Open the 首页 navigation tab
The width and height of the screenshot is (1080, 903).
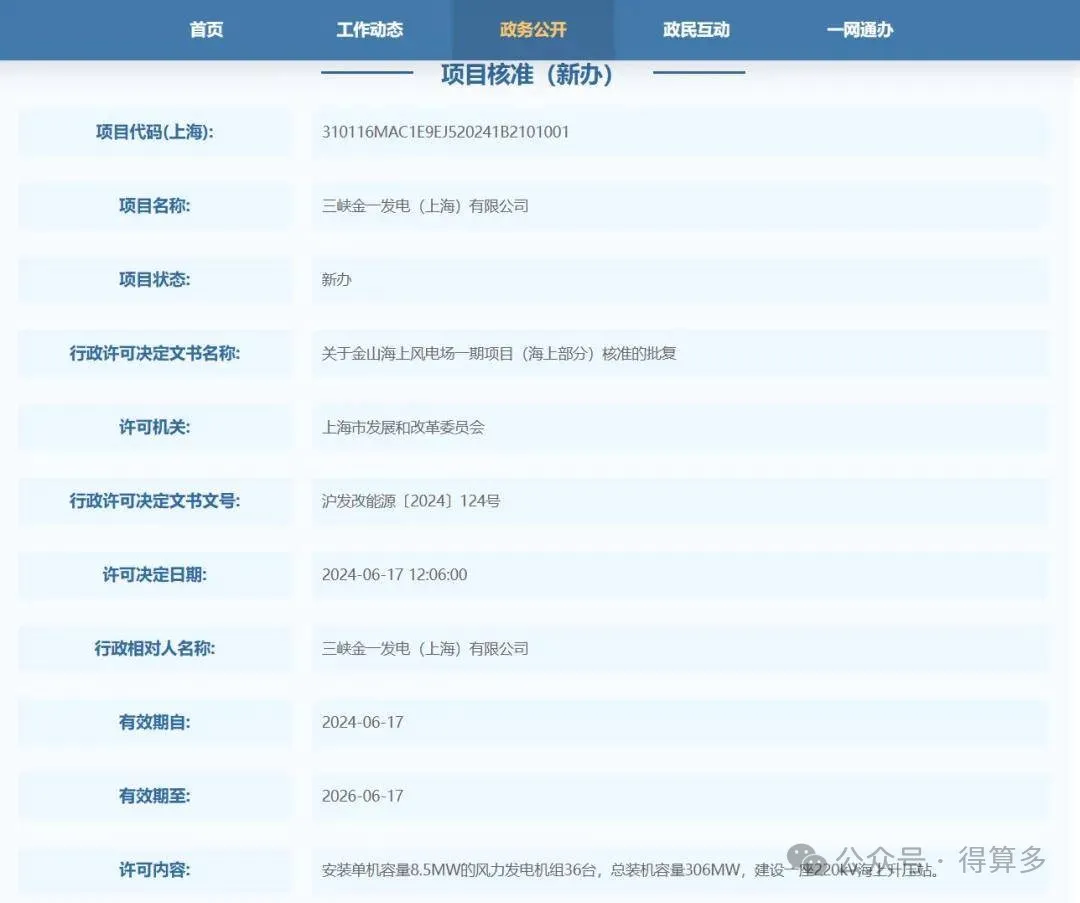[x=206, y=30]
